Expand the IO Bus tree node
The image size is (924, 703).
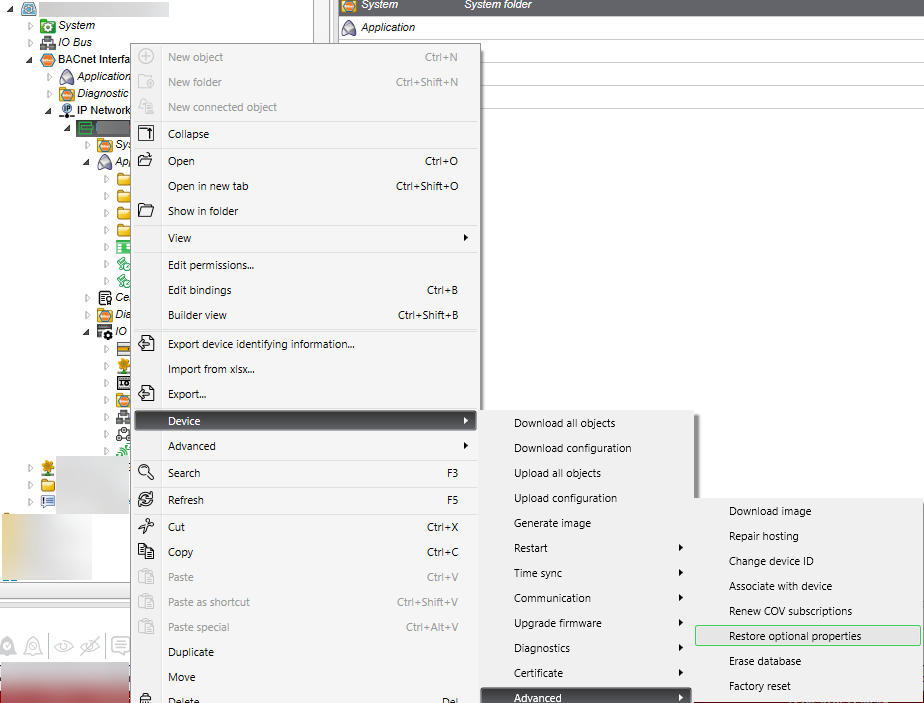click(x=31, y=42)
